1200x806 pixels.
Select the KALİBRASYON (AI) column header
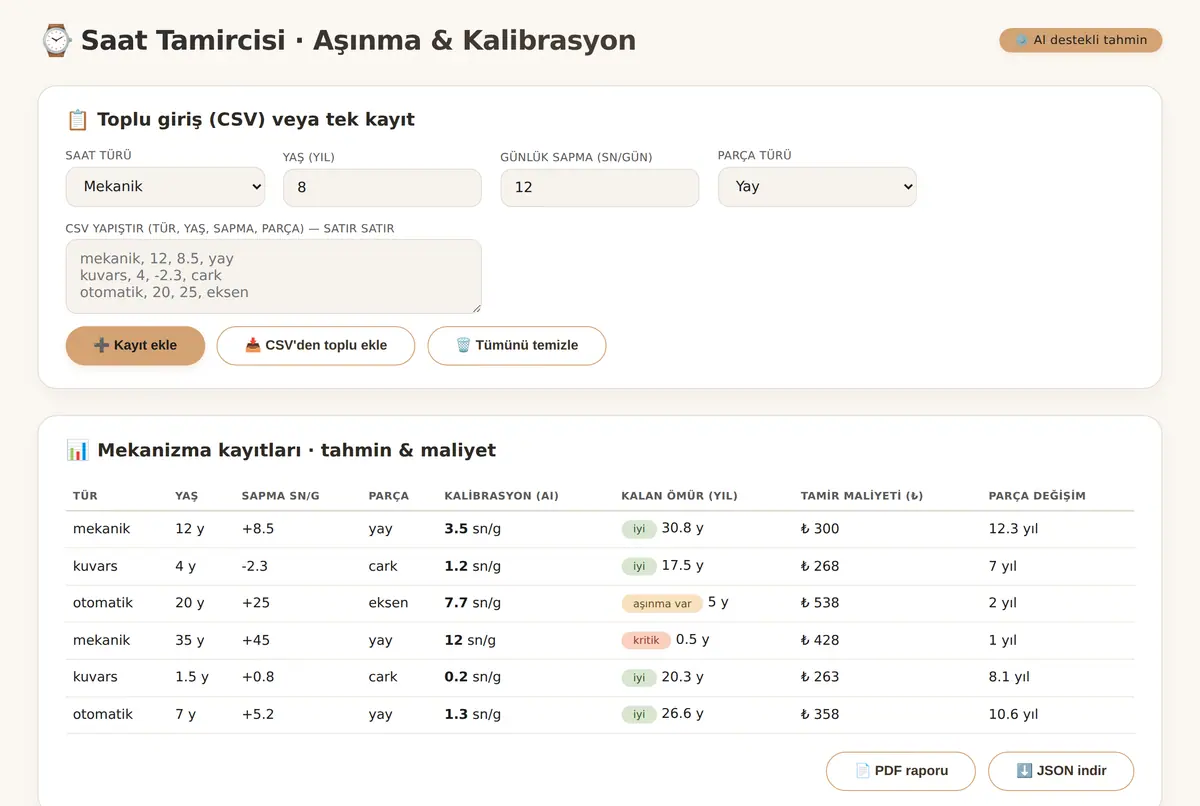tap(502, 496)
